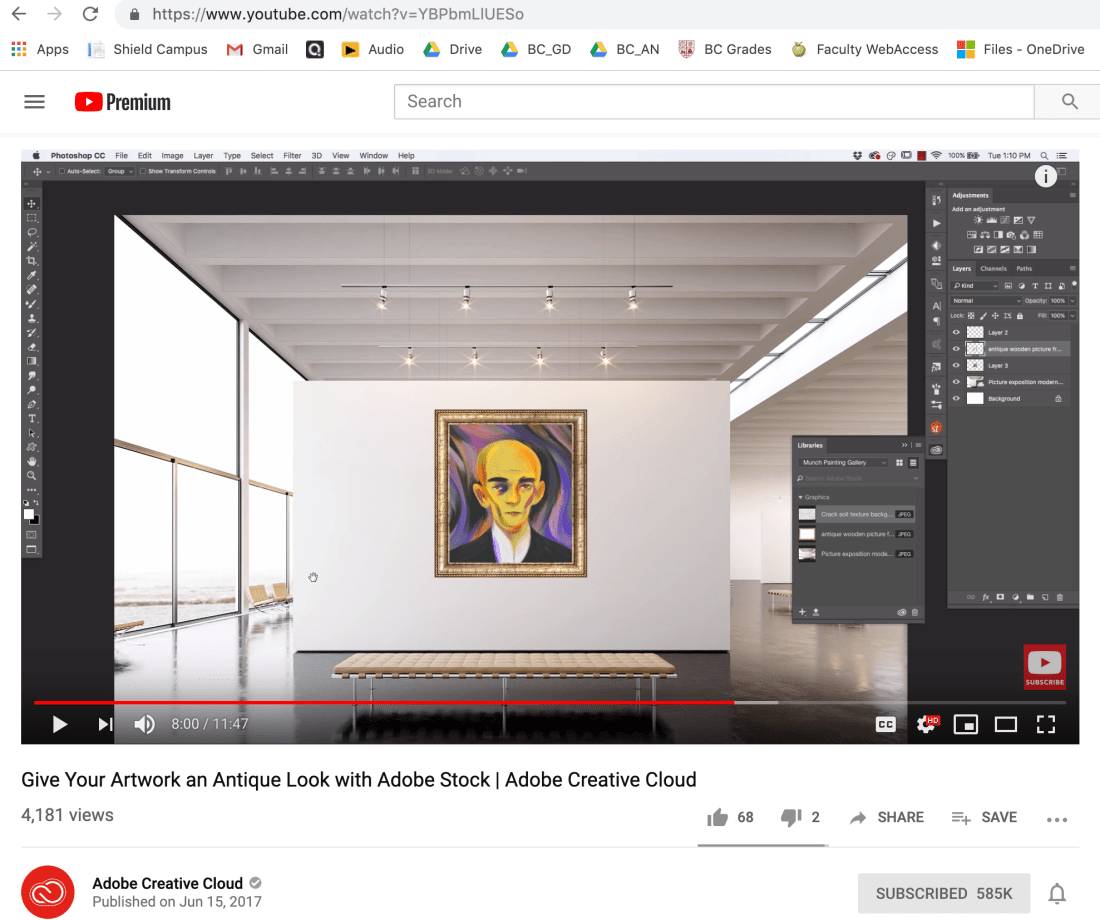The width and height of the screenshot is (1100, 920).
Task: Click the Curves adjustment icon in Adjustments panel
Action: tap(1005, 220)
